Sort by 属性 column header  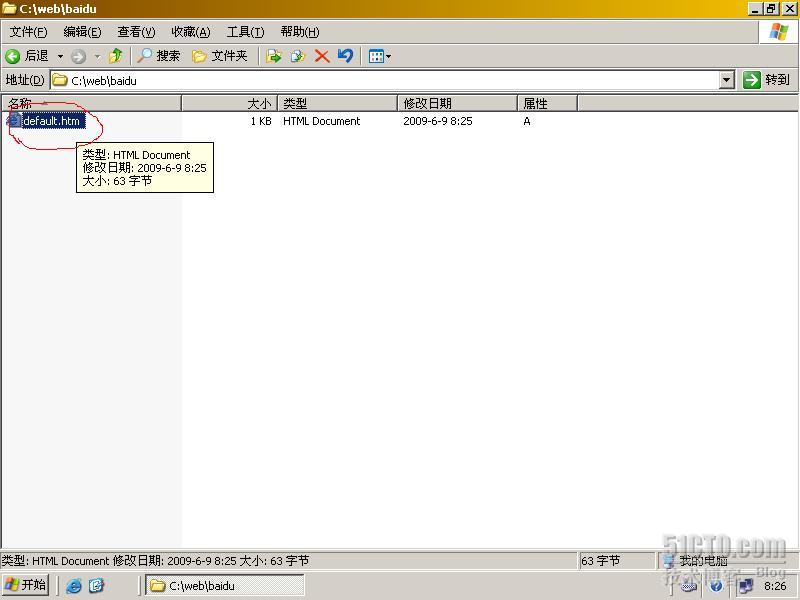click(x=547, y=104)
